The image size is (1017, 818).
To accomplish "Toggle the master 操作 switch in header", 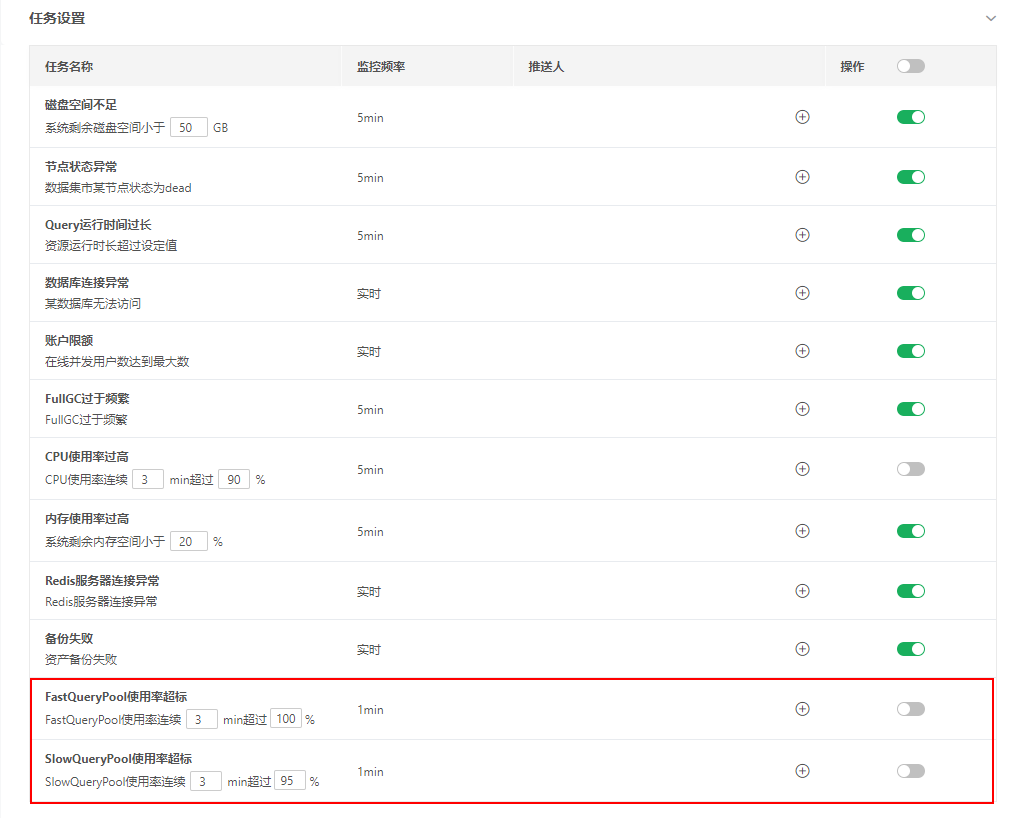I will pyautogui.click(x=910, y=66).
